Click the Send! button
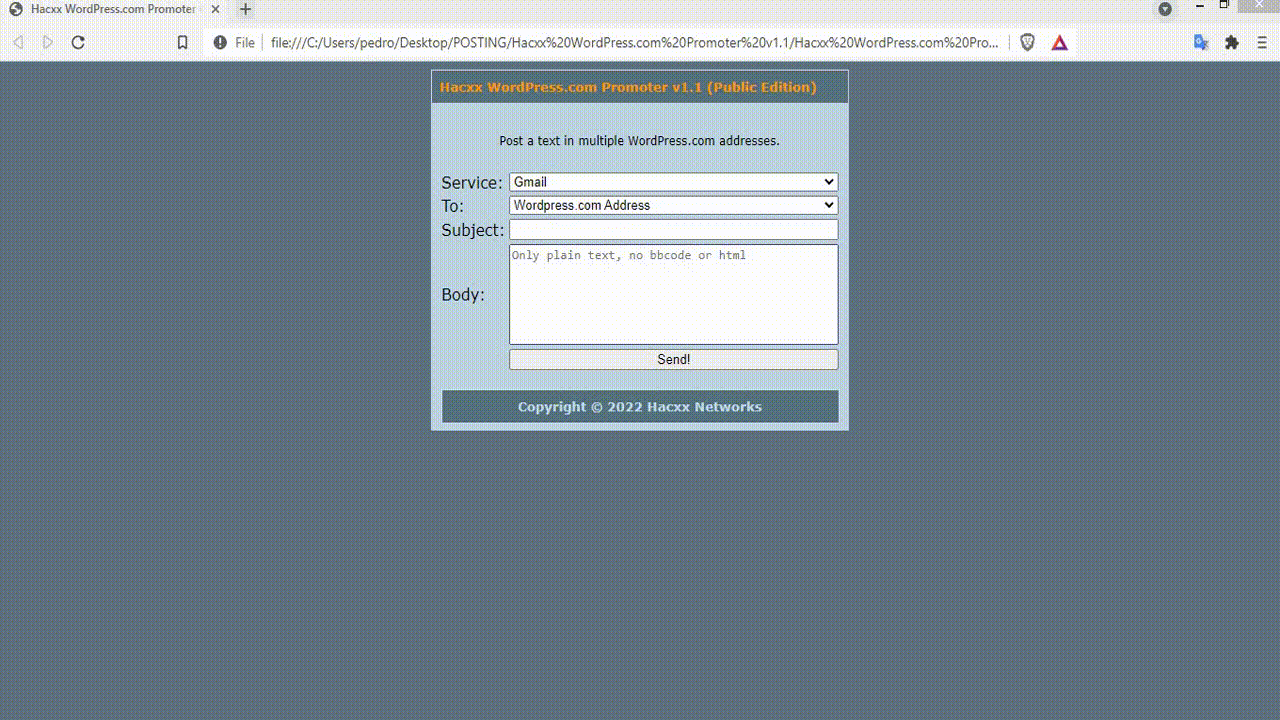This screenshot has height=720, width=1280. [673, 359]
